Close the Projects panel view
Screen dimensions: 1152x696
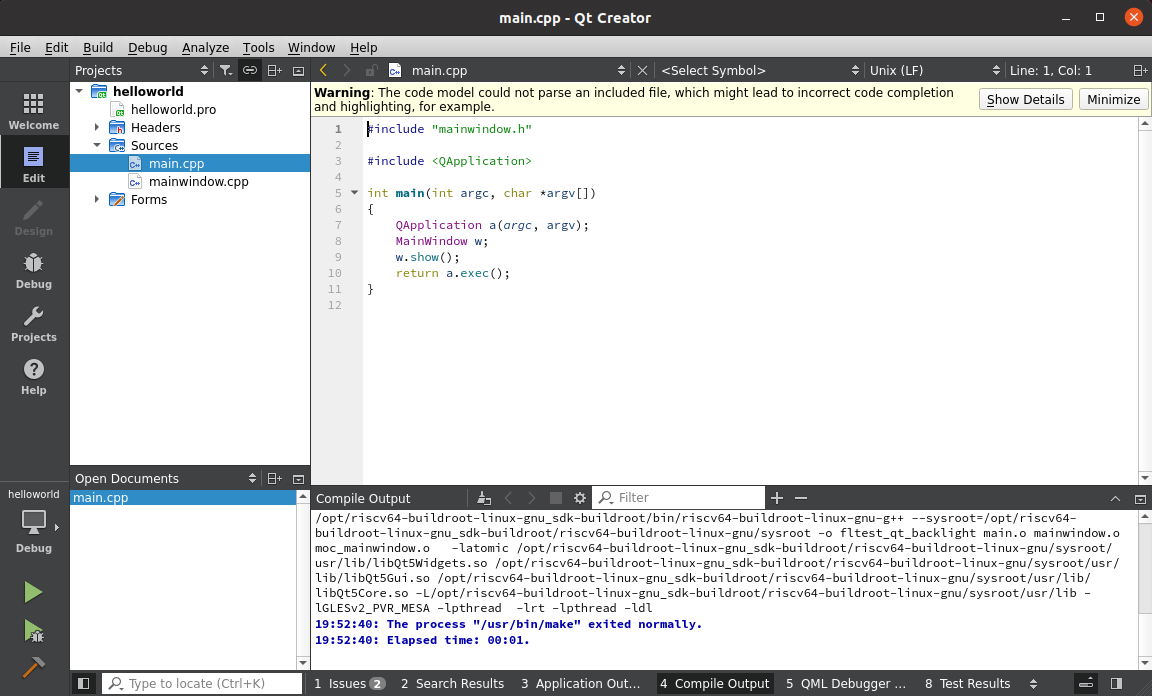point(298,71)
